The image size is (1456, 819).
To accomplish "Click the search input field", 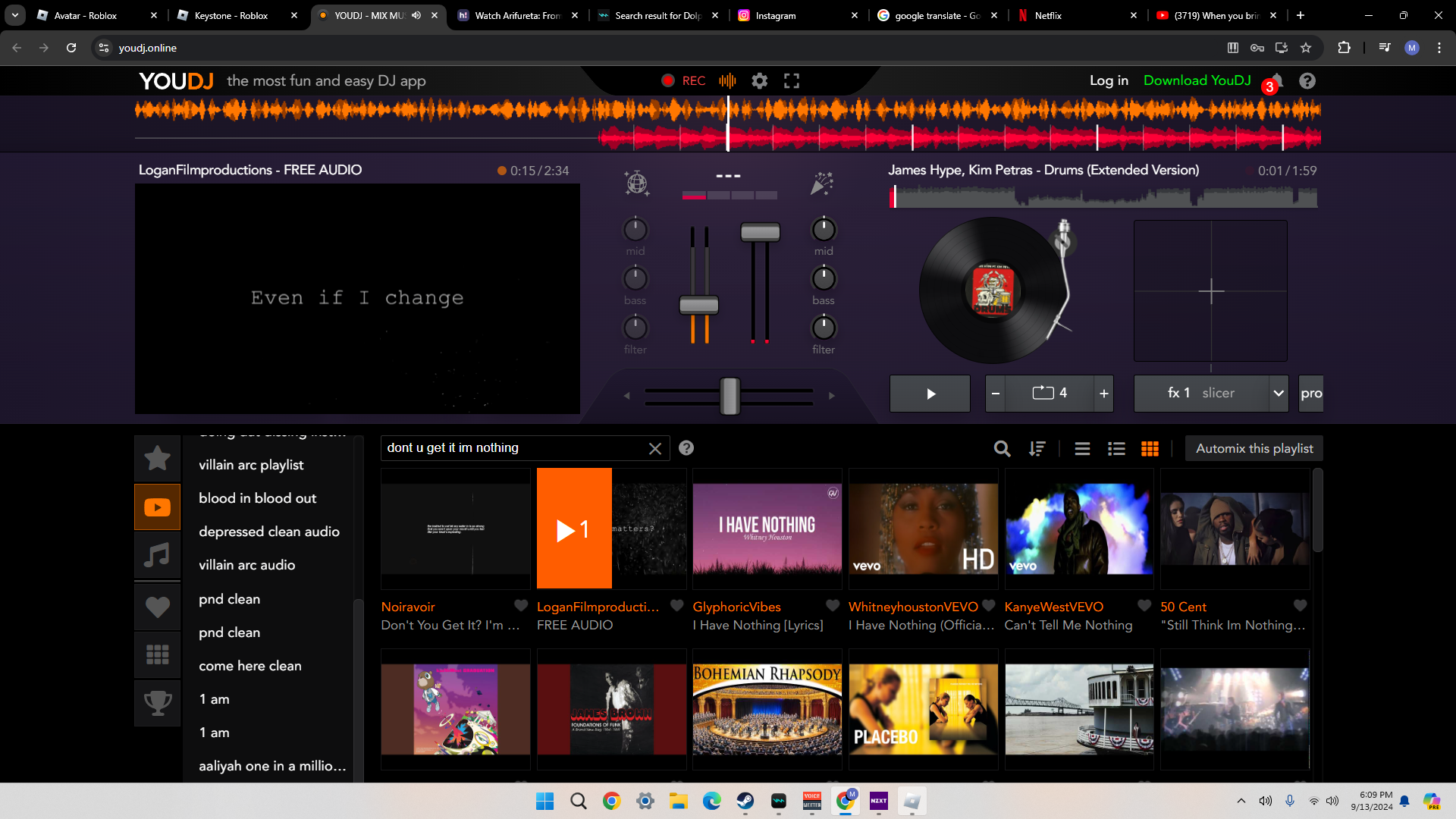I will 514,448.
